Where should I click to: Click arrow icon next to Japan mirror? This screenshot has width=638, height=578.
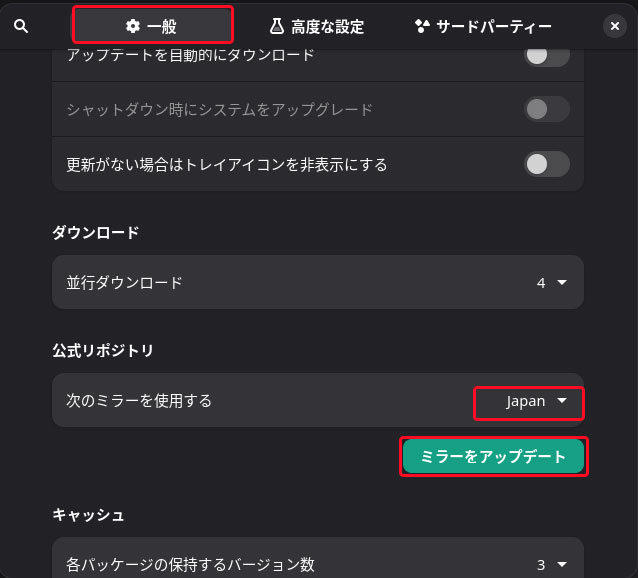tap(562, 401)
